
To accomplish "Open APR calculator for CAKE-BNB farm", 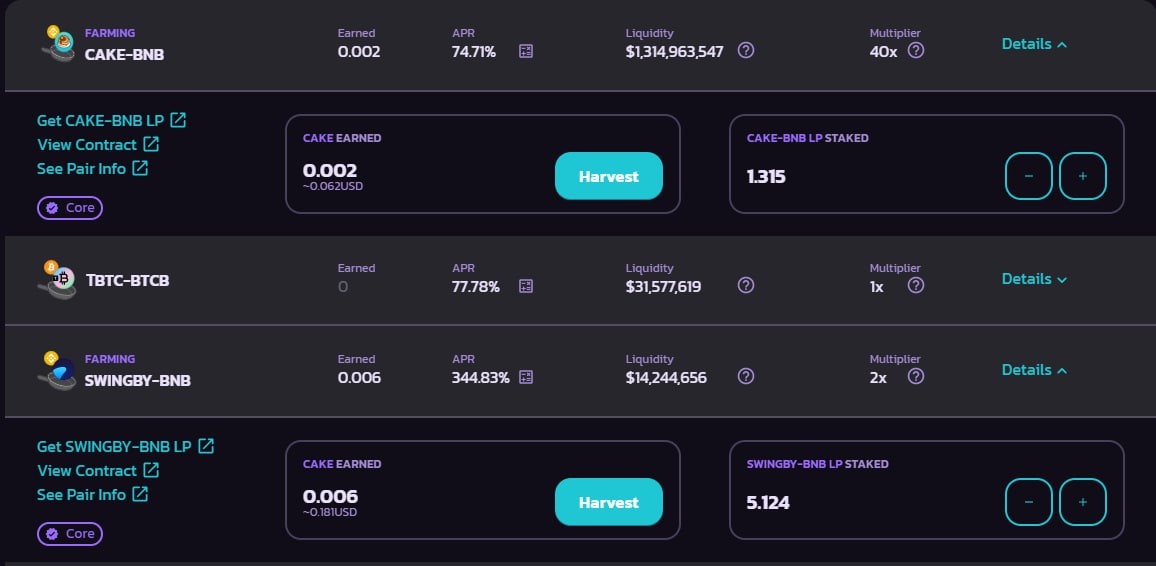I will 526,51.
